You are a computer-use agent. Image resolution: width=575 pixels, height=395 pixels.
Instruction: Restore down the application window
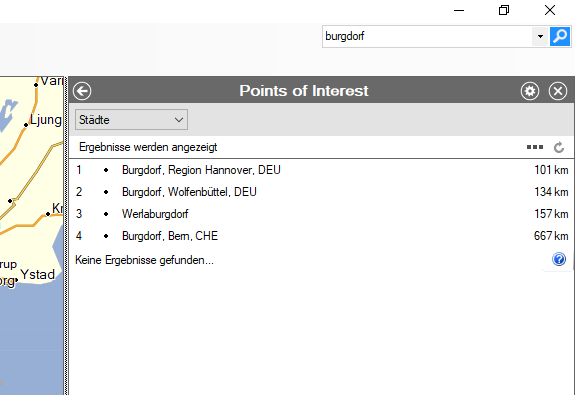coord(504,10)
